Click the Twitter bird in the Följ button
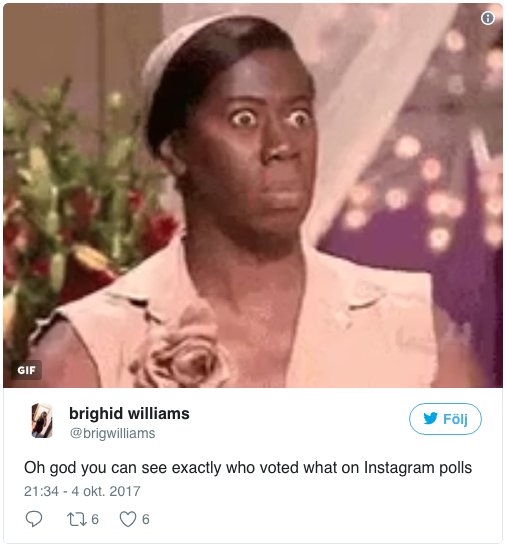Image resolution: width=508 pixels, height=548 pixels. pos(430,418)
